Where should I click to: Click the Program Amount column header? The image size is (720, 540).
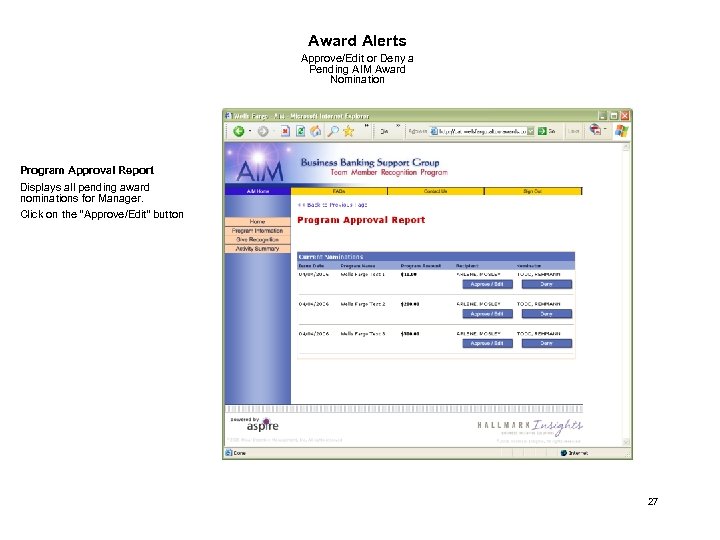421,266
